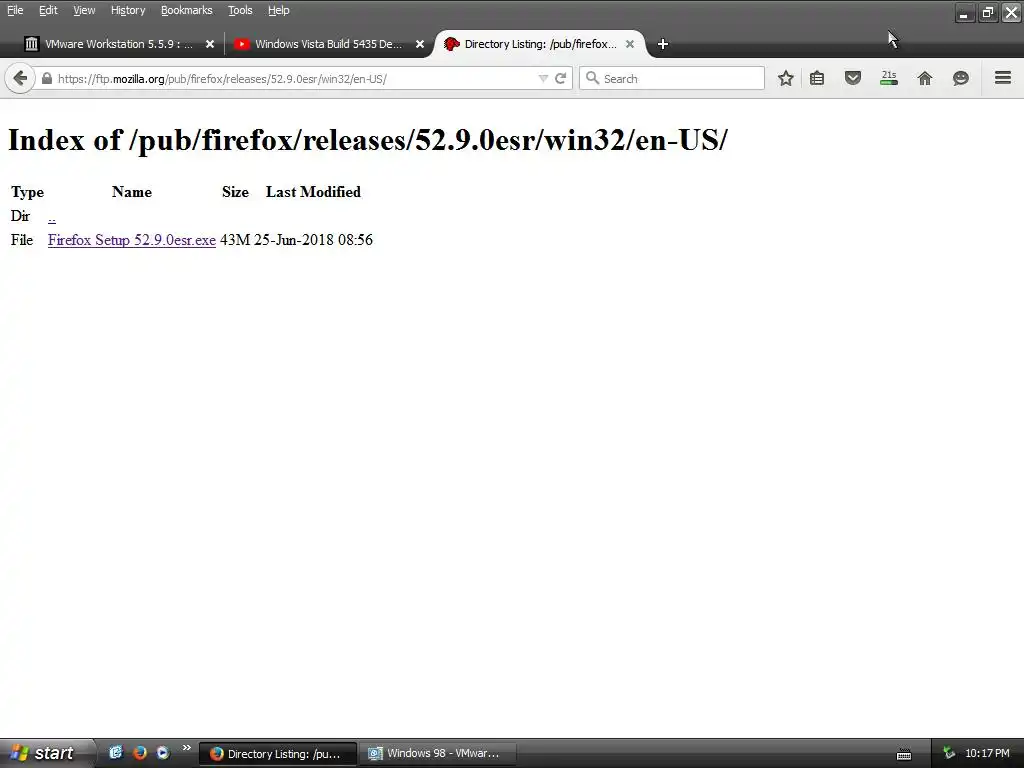The height and width of the screenshot is (768, 1024).
Task: Show bookmarks list icon
Action: pos(817,78)
